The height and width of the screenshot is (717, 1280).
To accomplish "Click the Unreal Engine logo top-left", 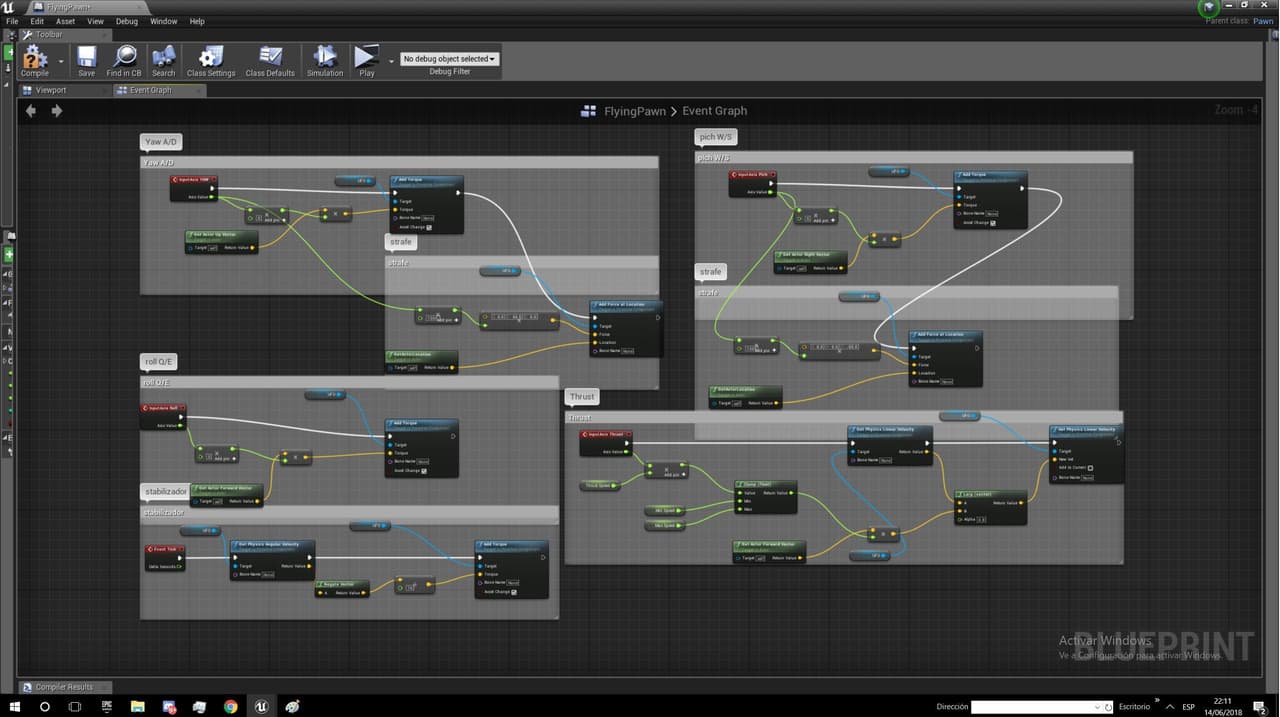I will (x=8, y=7).
